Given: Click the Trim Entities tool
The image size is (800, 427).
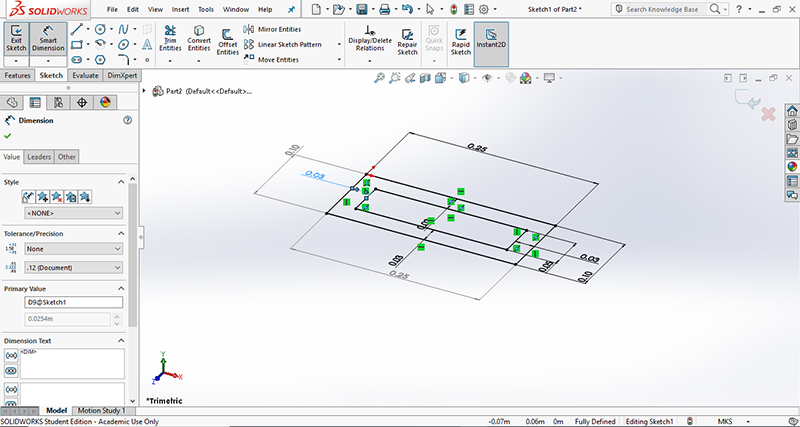Looking at the screenshot, I should pos(170,39).
